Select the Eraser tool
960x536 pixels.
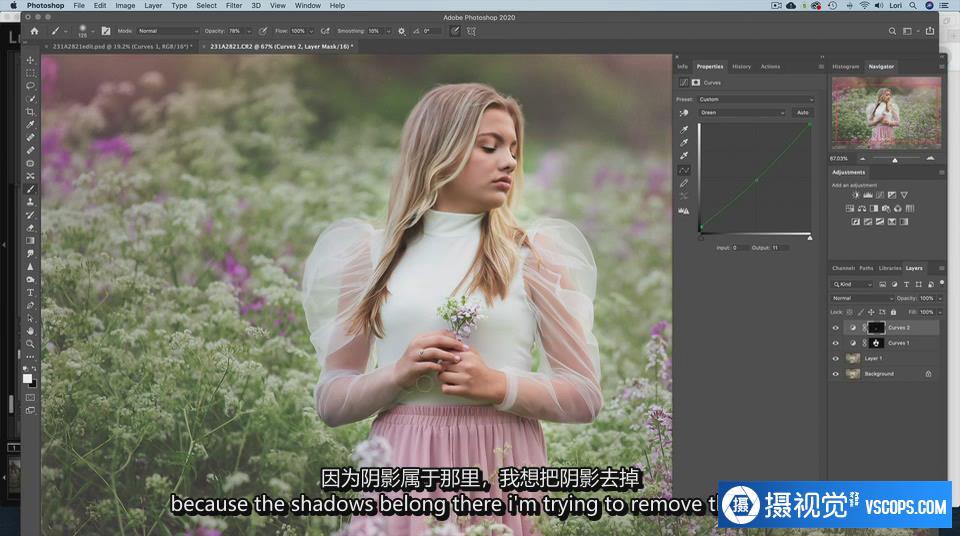(30, 228)
